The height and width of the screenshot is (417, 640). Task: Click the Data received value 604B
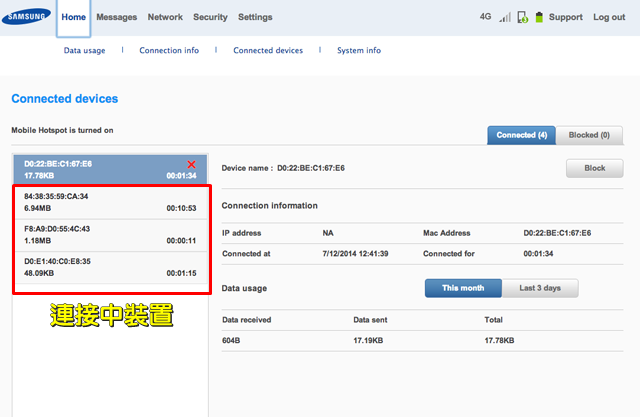[x=231, y=340]
